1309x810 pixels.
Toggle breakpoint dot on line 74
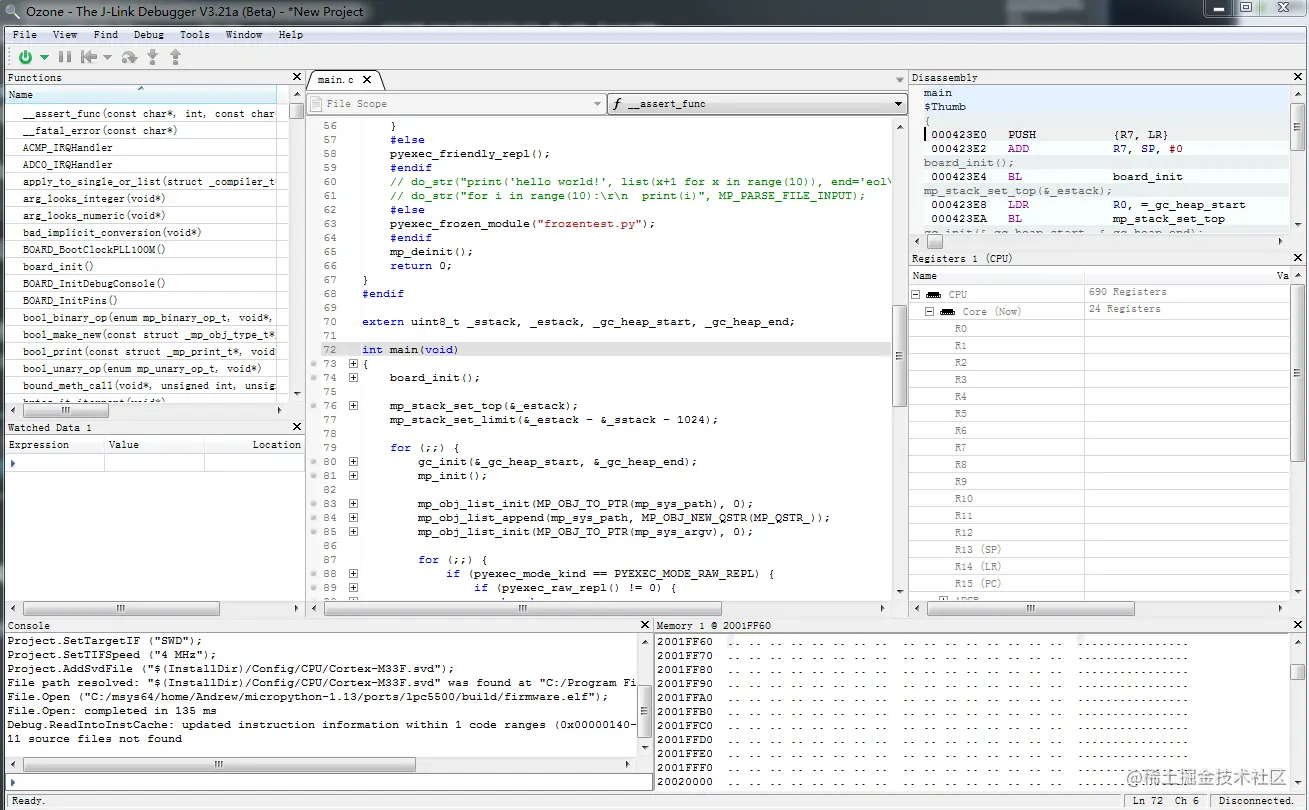tap(313, 378)
